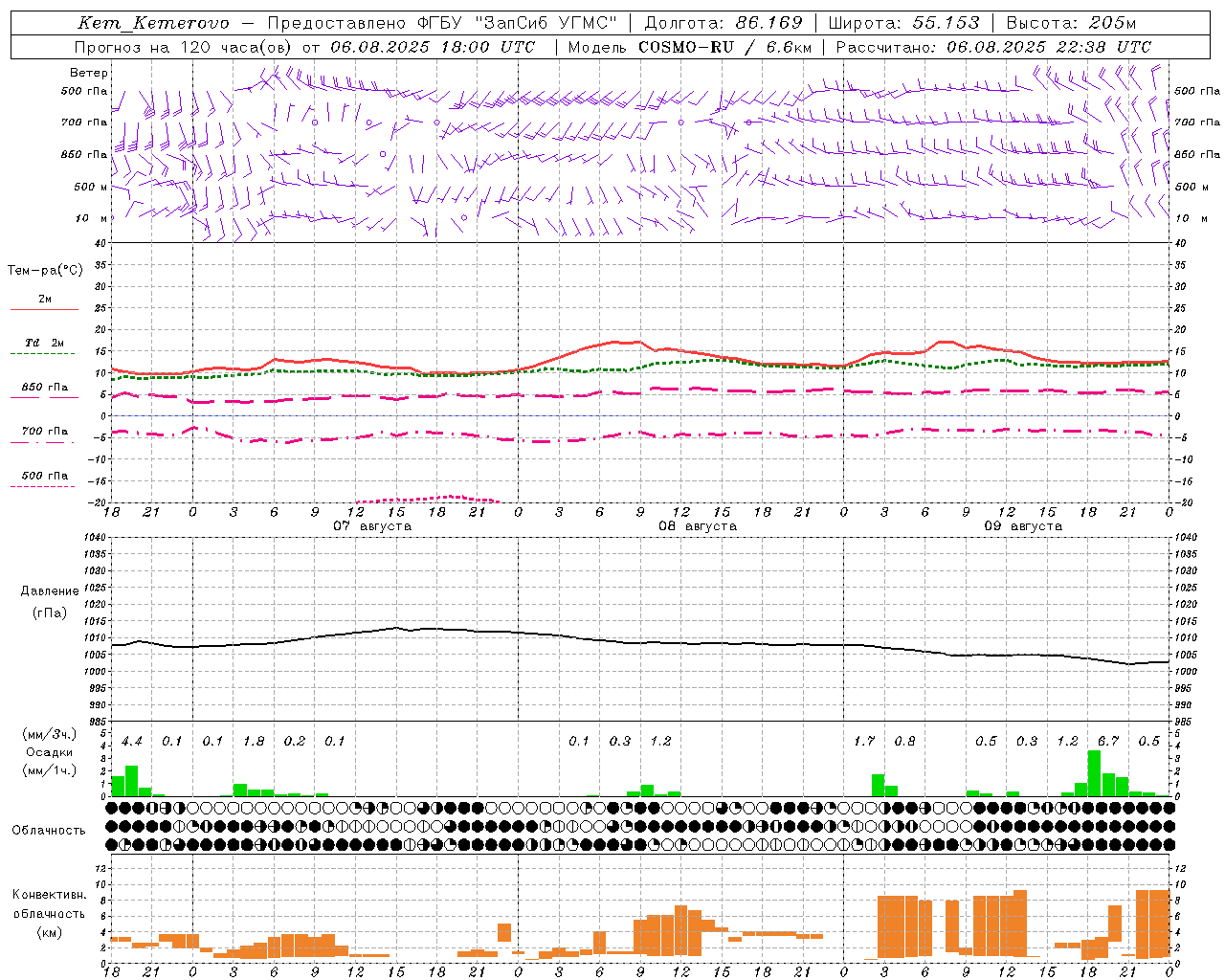Click the date label 09 августа

click(x=1023, y=526)
